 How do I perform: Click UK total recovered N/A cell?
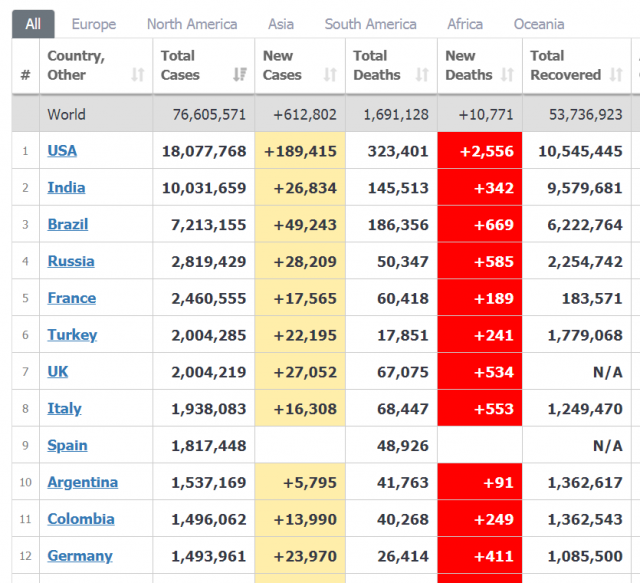click(576, 372)
